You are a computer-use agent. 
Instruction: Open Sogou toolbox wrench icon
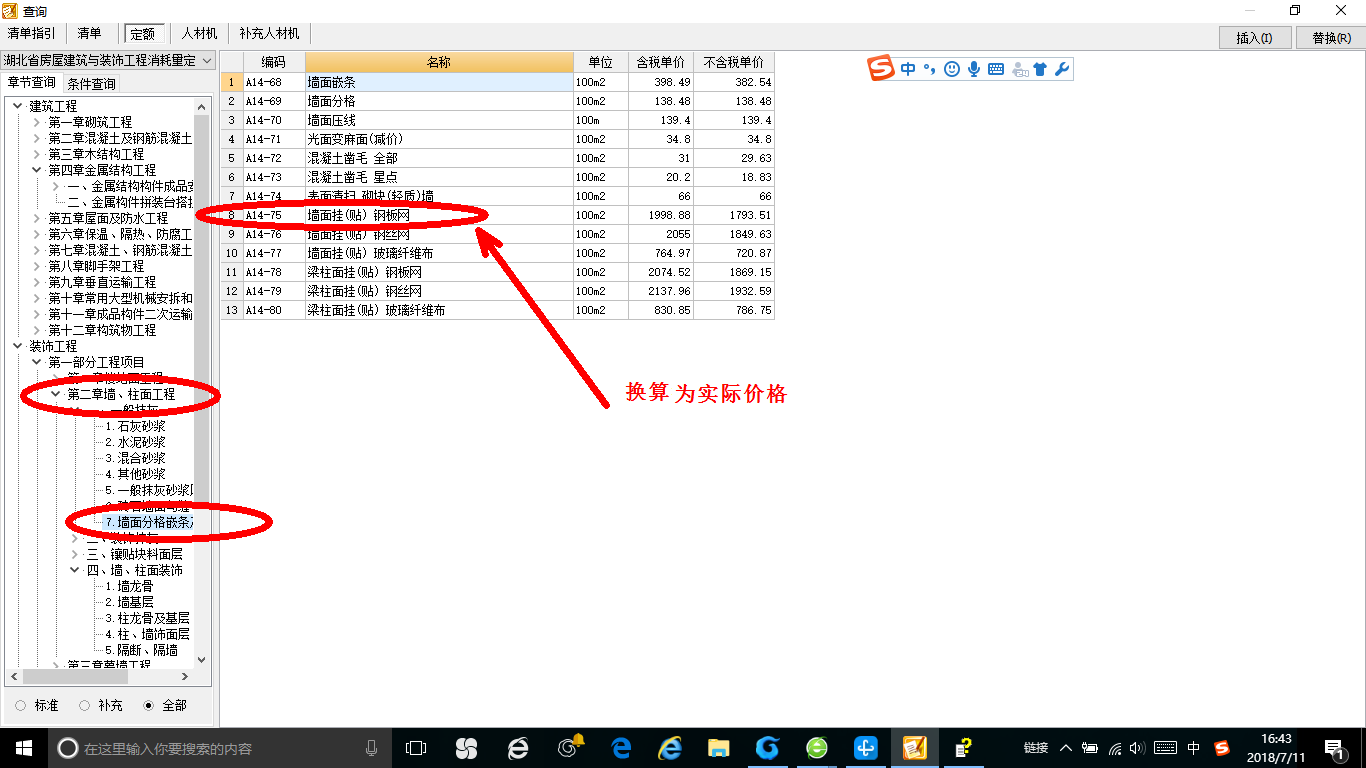tap(1062, 69)
